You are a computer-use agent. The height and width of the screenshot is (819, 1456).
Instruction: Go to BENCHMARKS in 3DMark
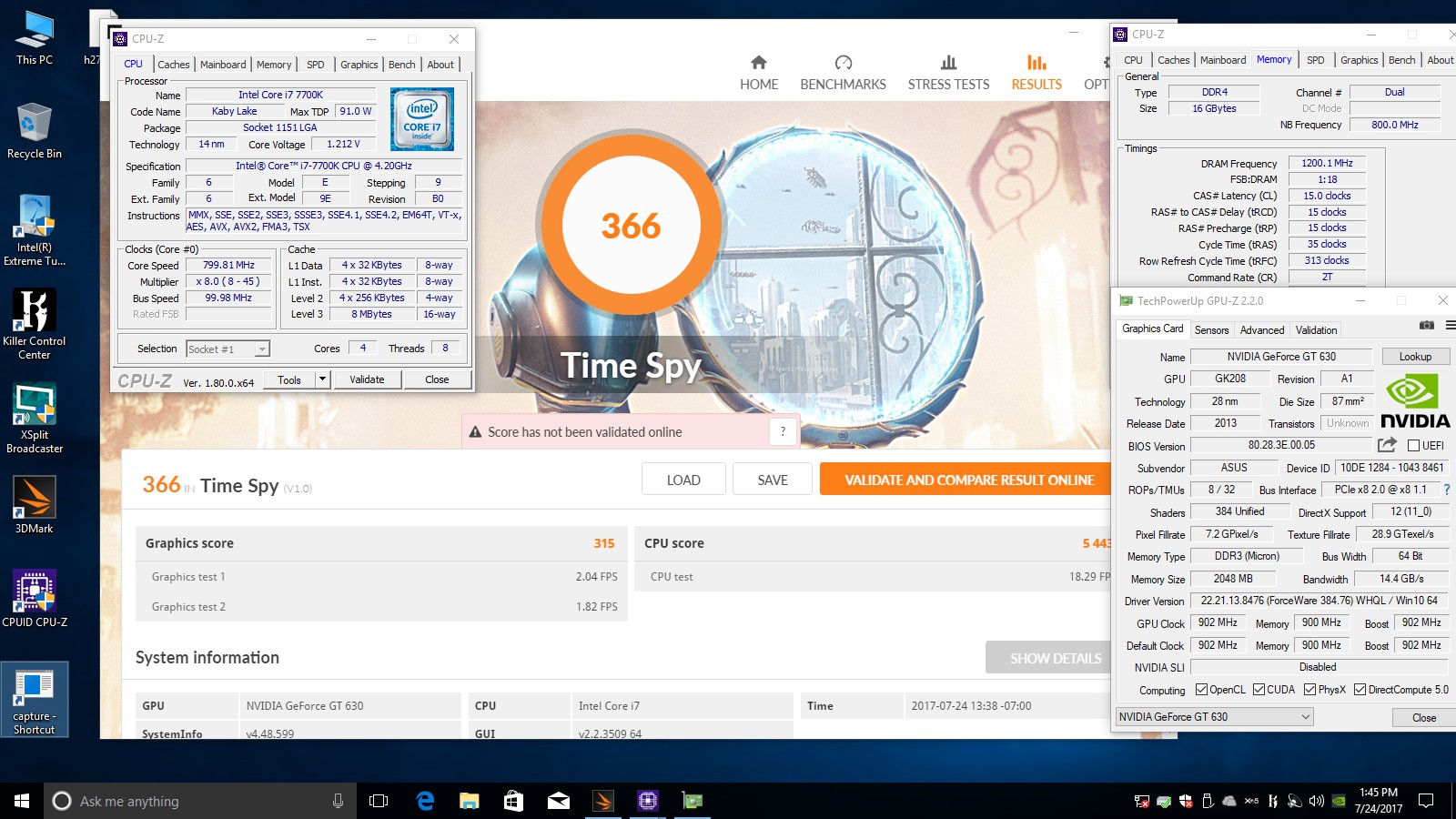843,74
